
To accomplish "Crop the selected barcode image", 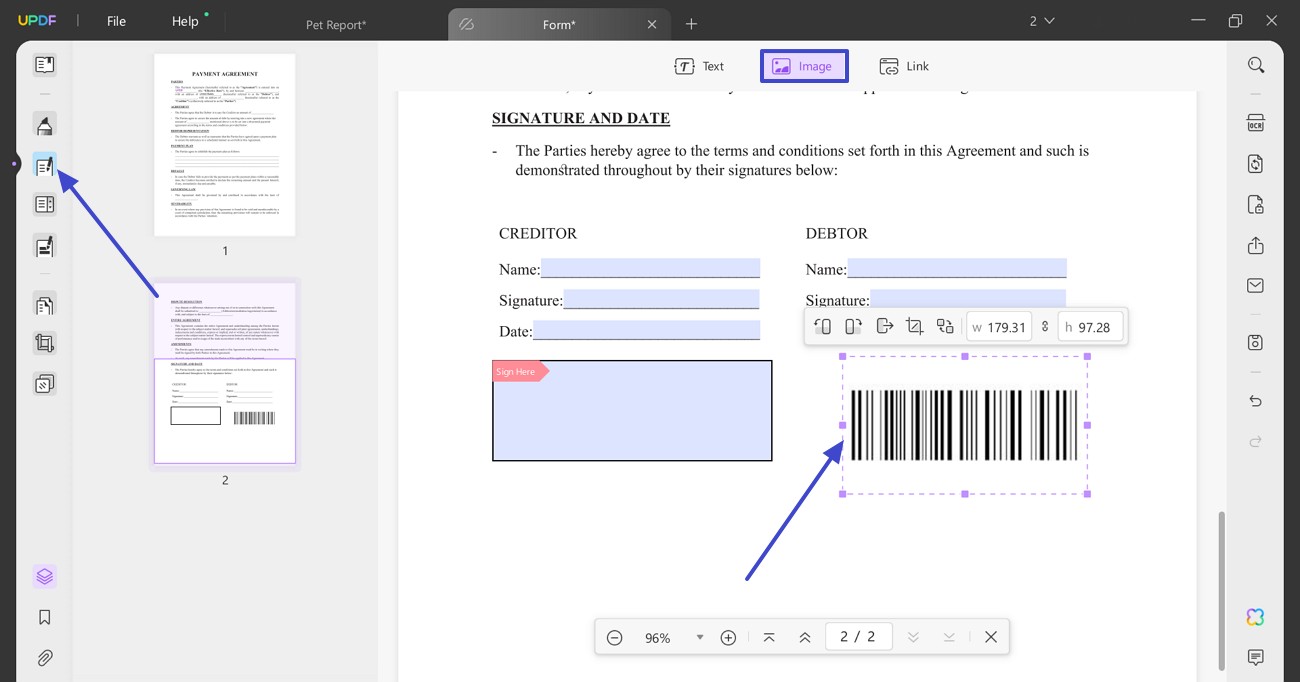I will tap(914, 326).
